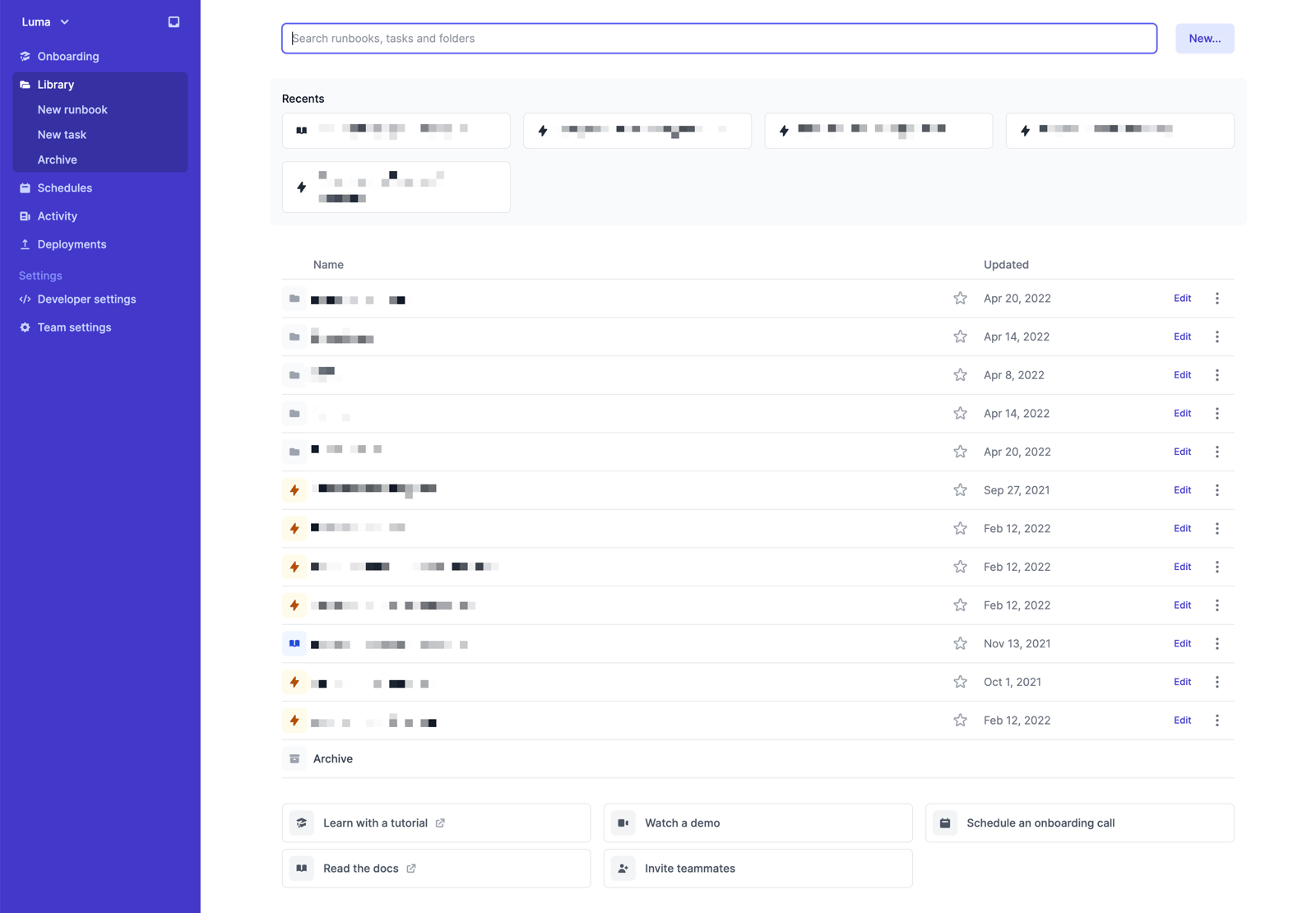Click the New... button
Screen dimensions: 1316x913
1204,39
